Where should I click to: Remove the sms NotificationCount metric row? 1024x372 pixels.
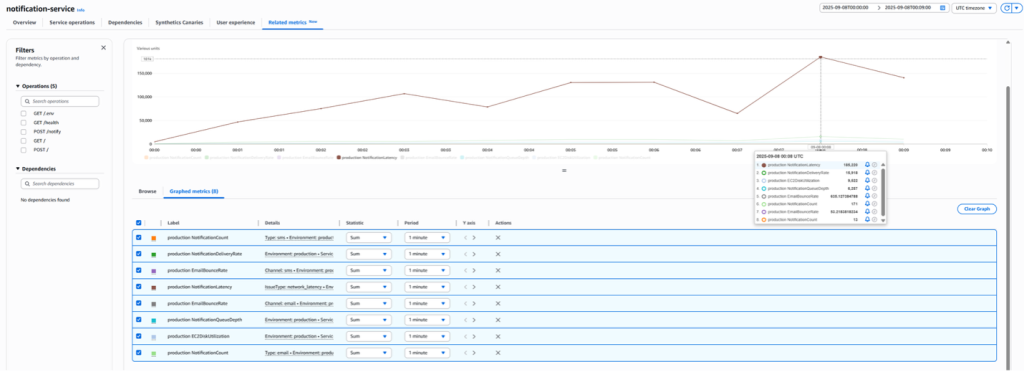coord(498,238)
